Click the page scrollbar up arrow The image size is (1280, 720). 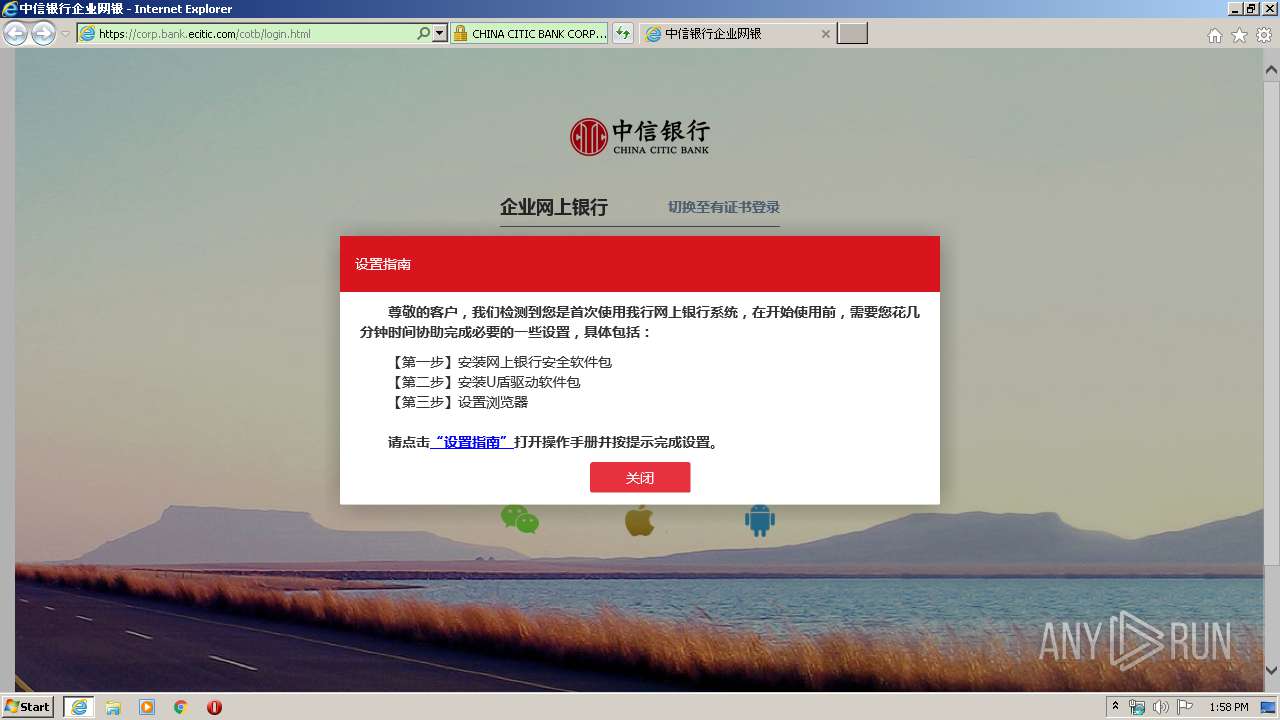(1271, 71)
